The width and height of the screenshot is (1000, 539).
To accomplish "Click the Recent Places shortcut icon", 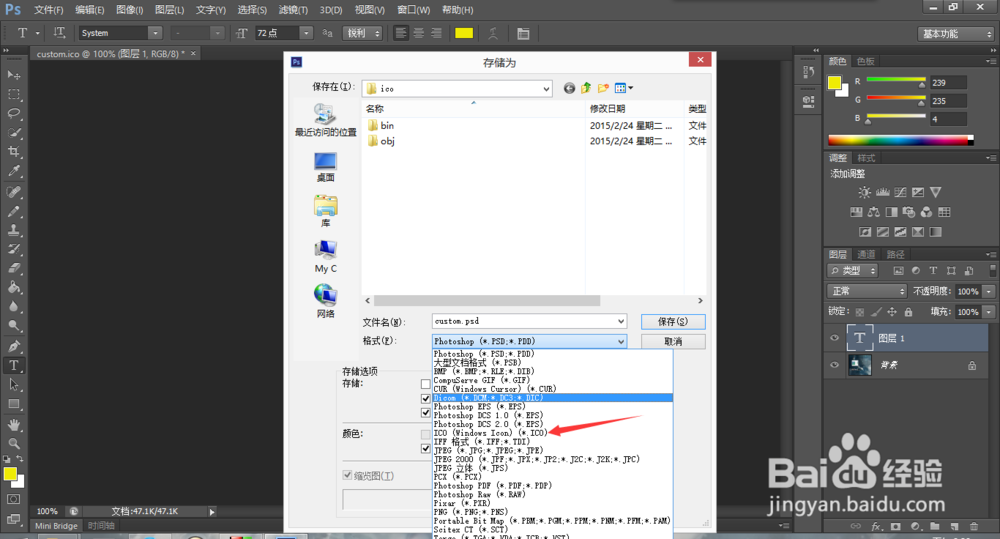I will (325, 115).
